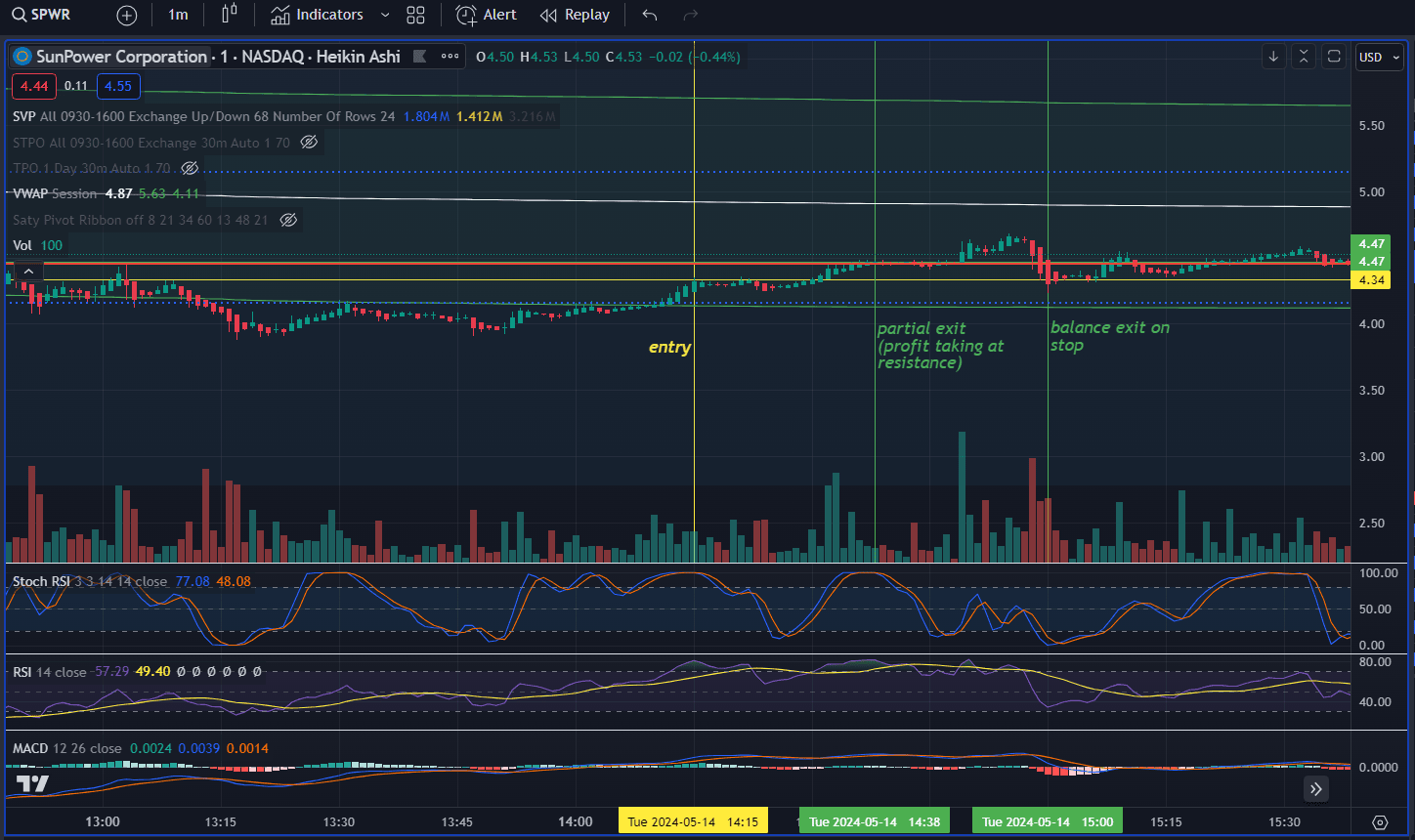1415x840 pixels.
Task: Show the hidden STPO indicator
Action: pyautogui.click(x=309, y=143)
